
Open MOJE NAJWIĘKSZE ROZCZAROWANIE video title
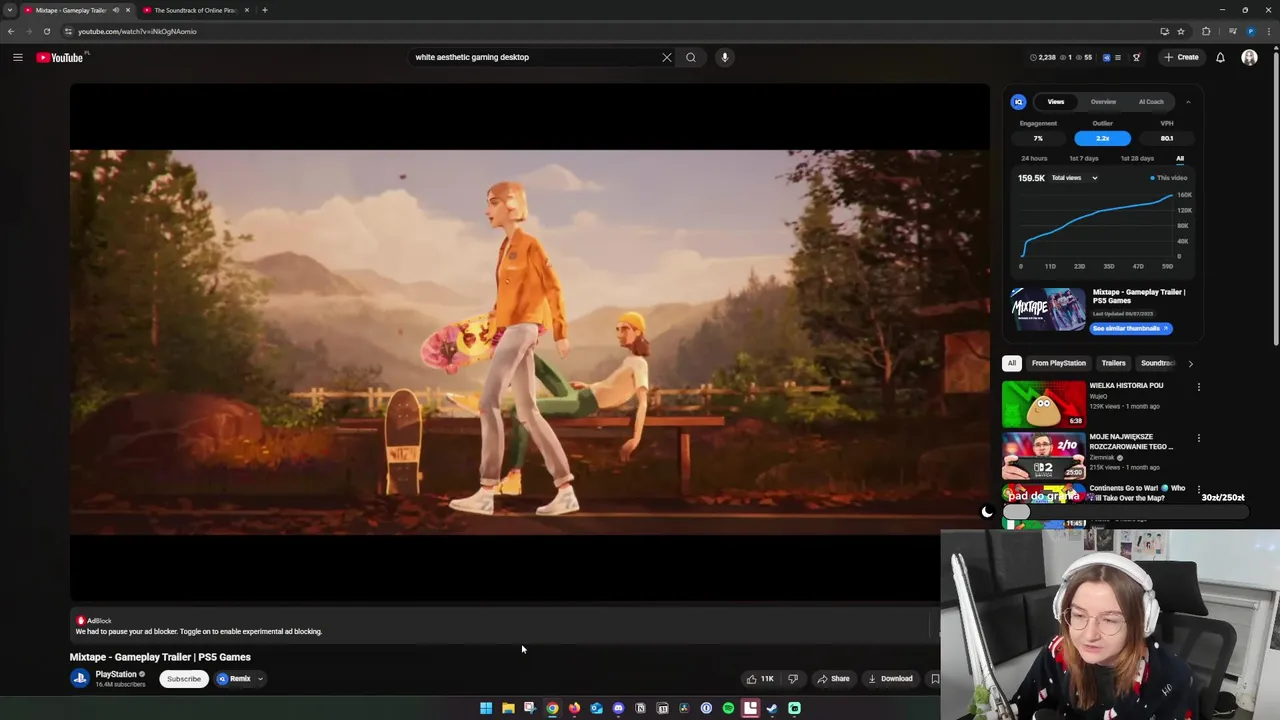pyautogui.click(x=1131, y=441)
